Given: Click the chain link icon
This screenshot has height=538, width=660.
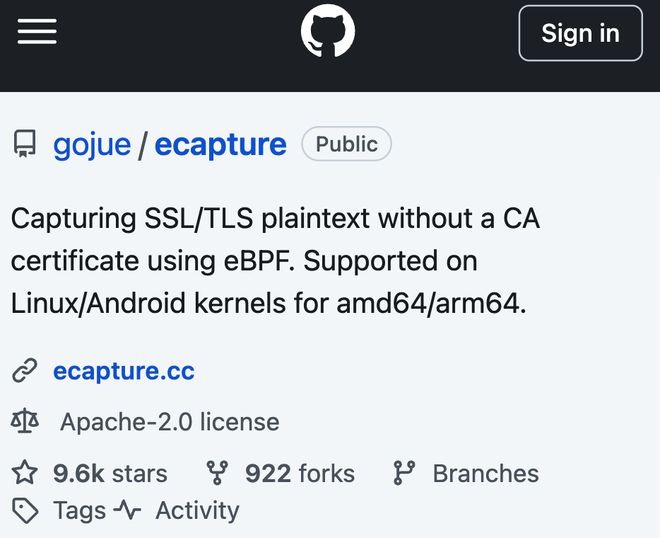Looking at the screenshot, I should [25, 372].
